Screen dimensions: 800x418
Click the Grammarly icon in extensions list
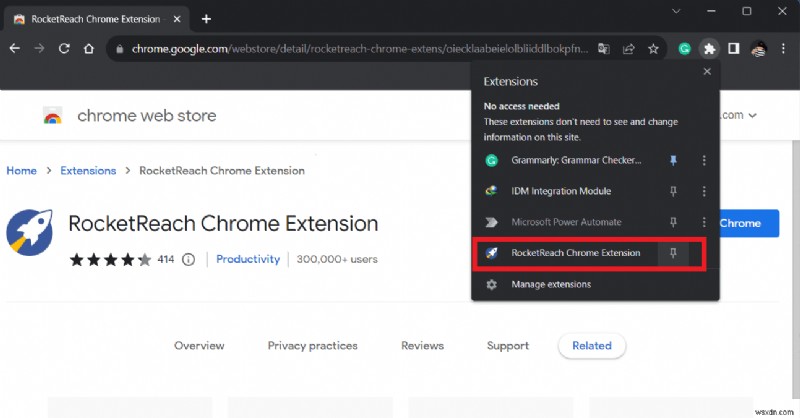click(x=491, y=160)
